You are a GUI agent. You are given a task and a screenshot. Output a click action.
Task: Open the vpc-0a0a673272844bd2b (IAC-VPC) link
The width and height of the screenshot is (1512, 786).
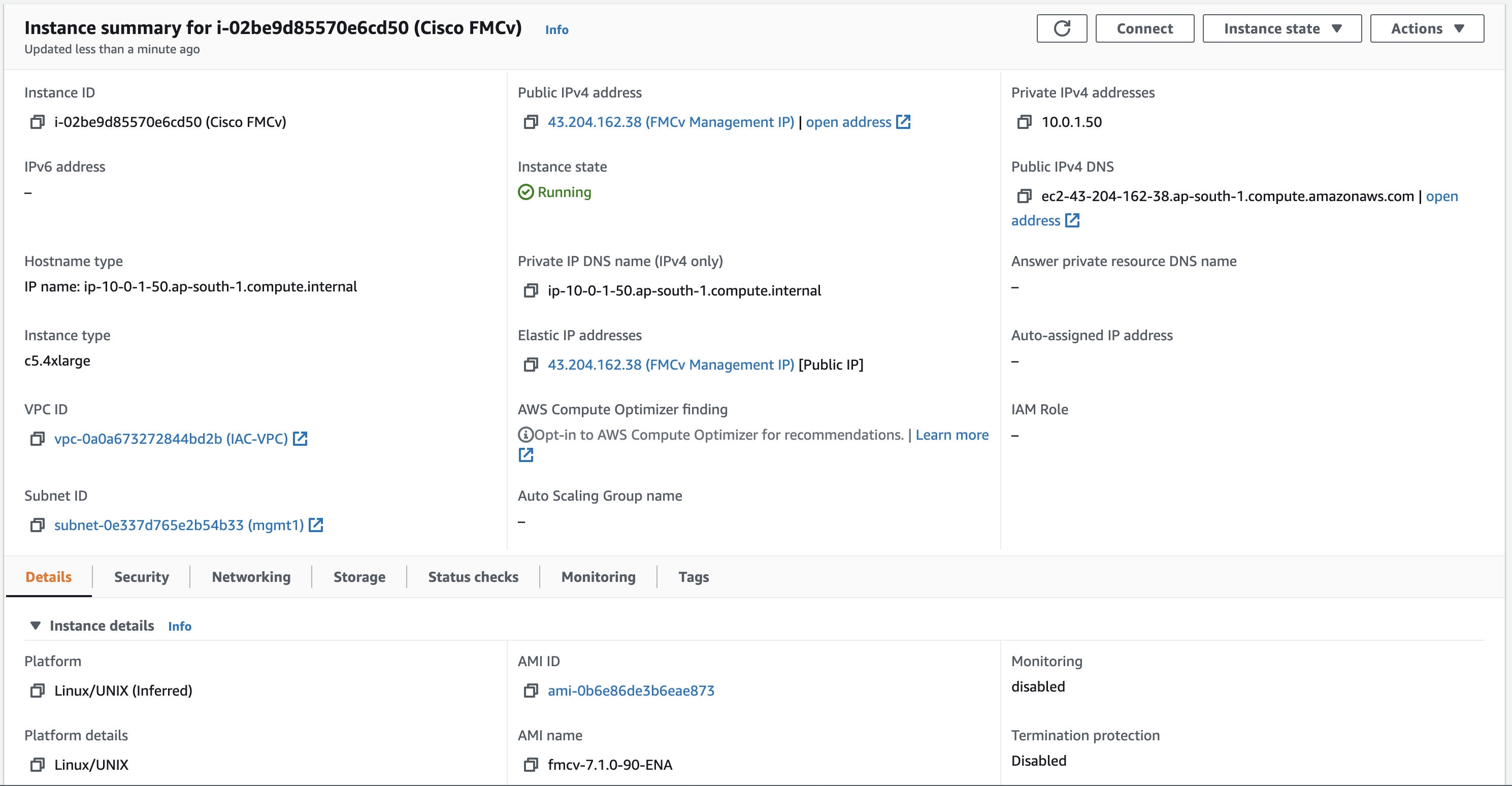click(171, 439)
